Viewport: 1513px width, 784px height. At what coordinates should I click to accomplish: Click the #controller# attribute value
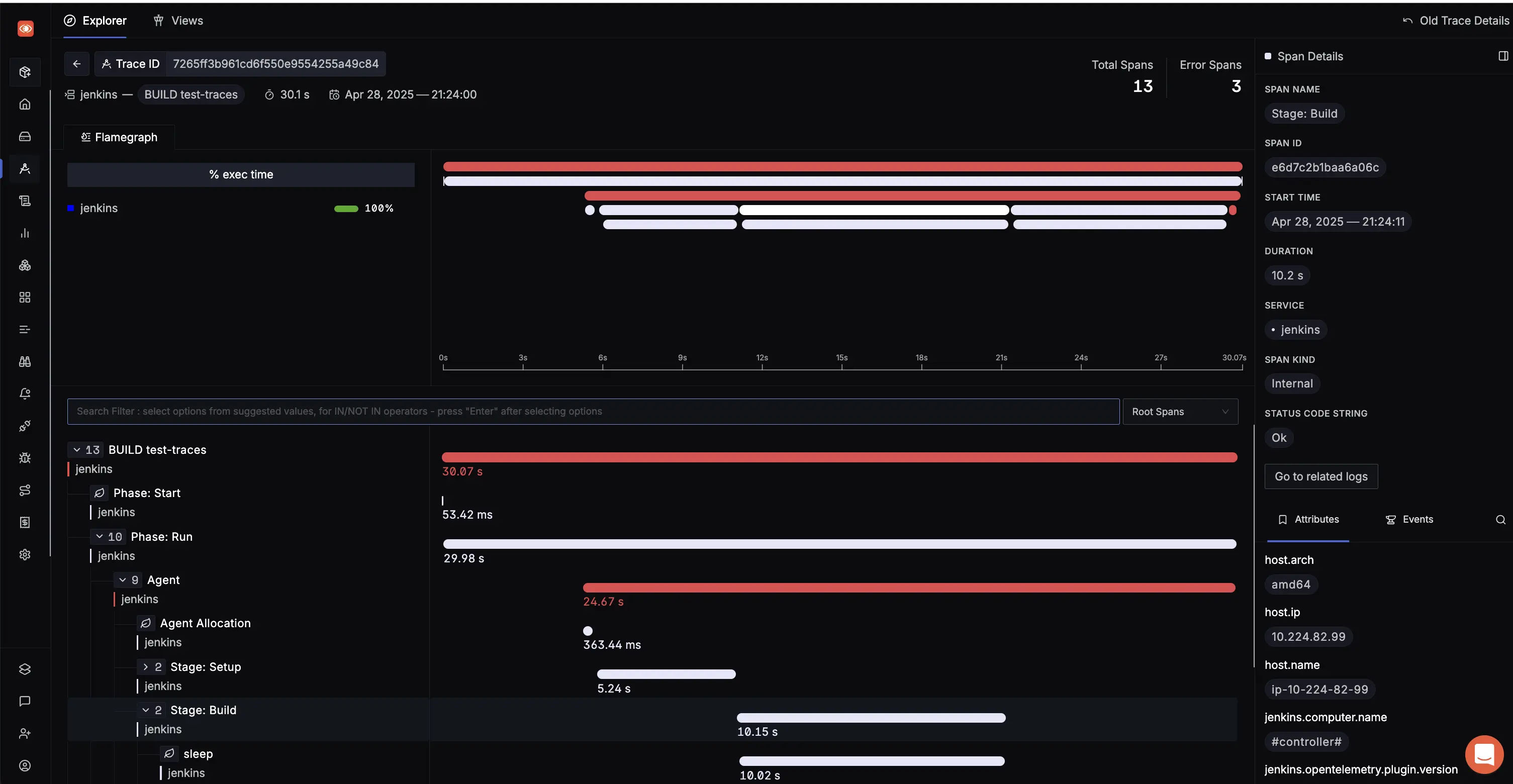click(1306, 742)
